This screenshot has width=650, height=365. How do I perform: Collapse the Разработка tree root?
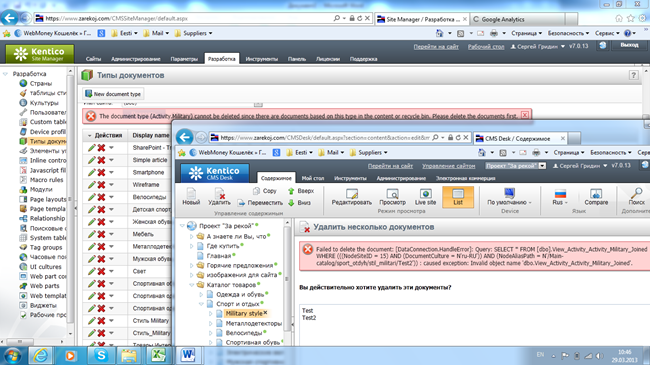5,74
